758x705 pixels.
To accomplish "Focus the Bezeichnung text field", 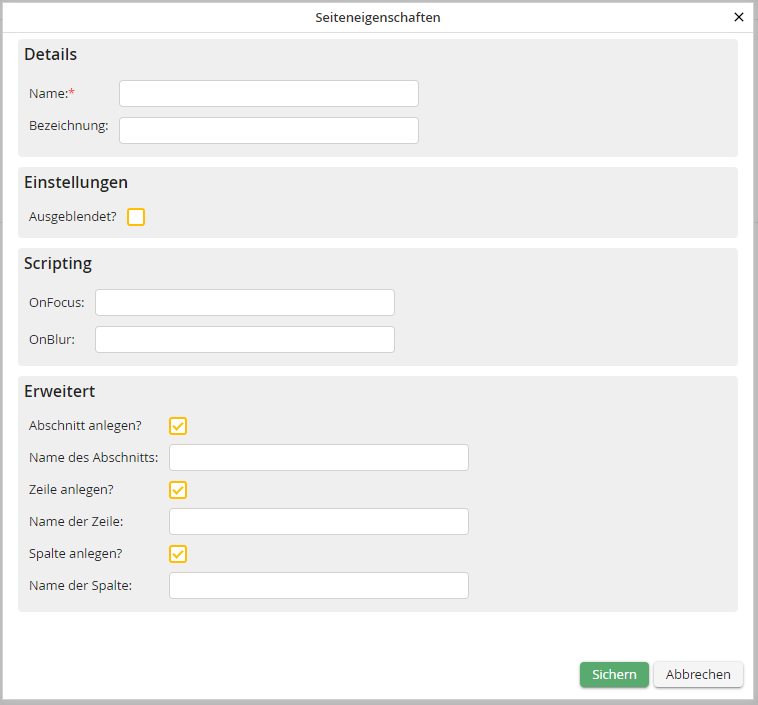I will 268,131.
